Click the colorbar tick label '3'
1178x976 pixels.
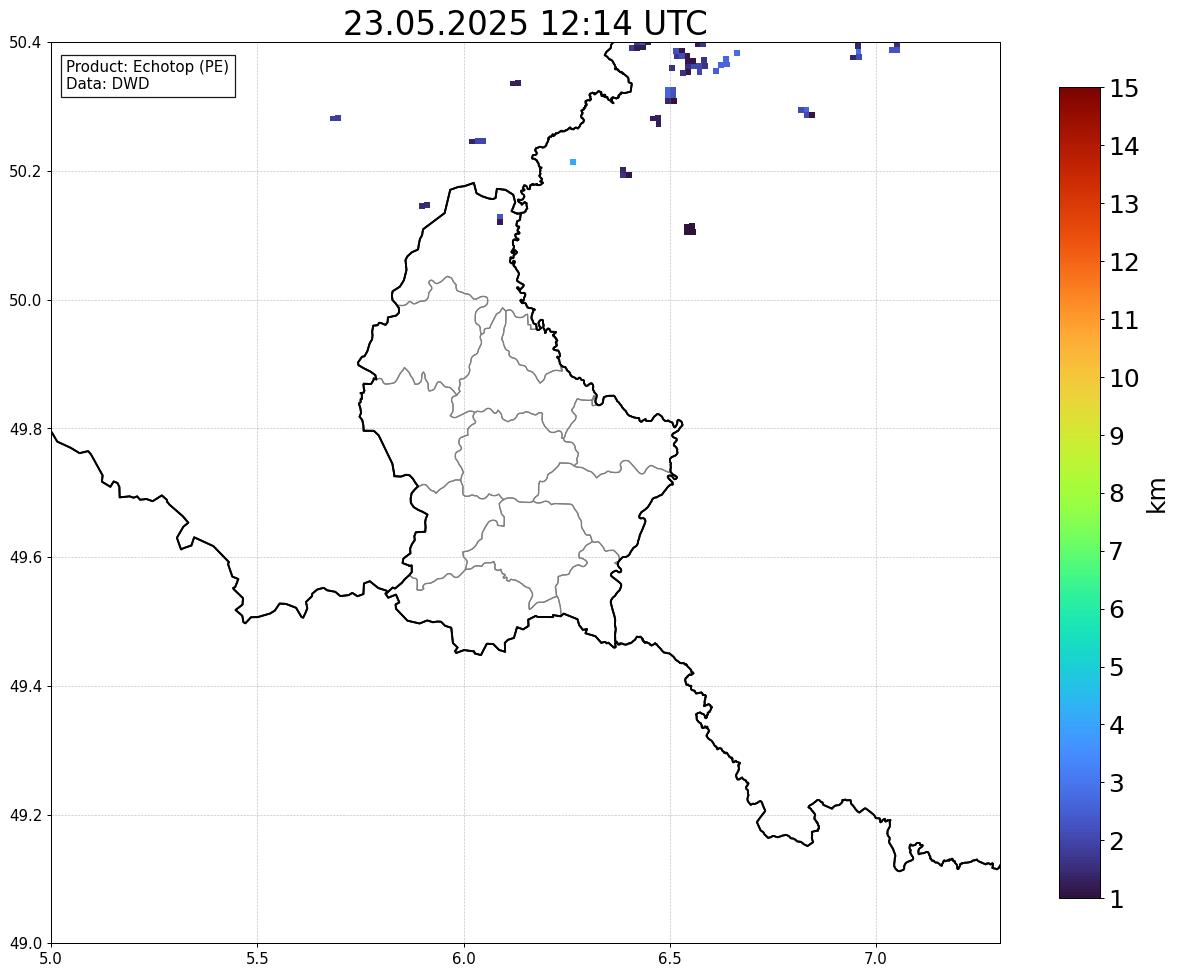(1117, 783)
